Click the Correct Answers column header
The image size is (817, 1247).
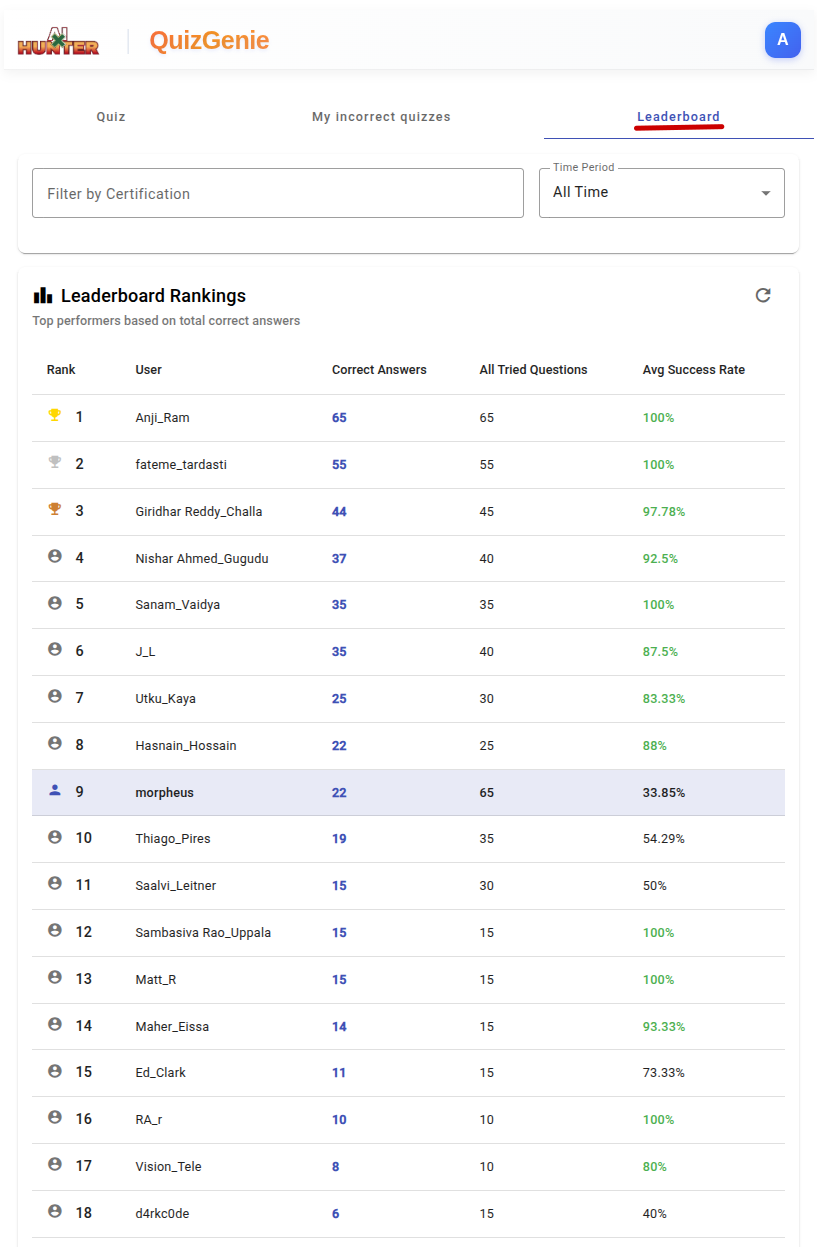[379, 370]
